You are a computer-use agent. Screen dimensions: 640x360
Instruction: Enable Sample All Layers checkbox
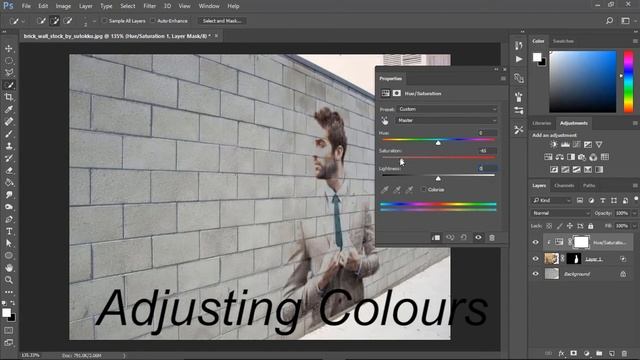click(104, 21)
